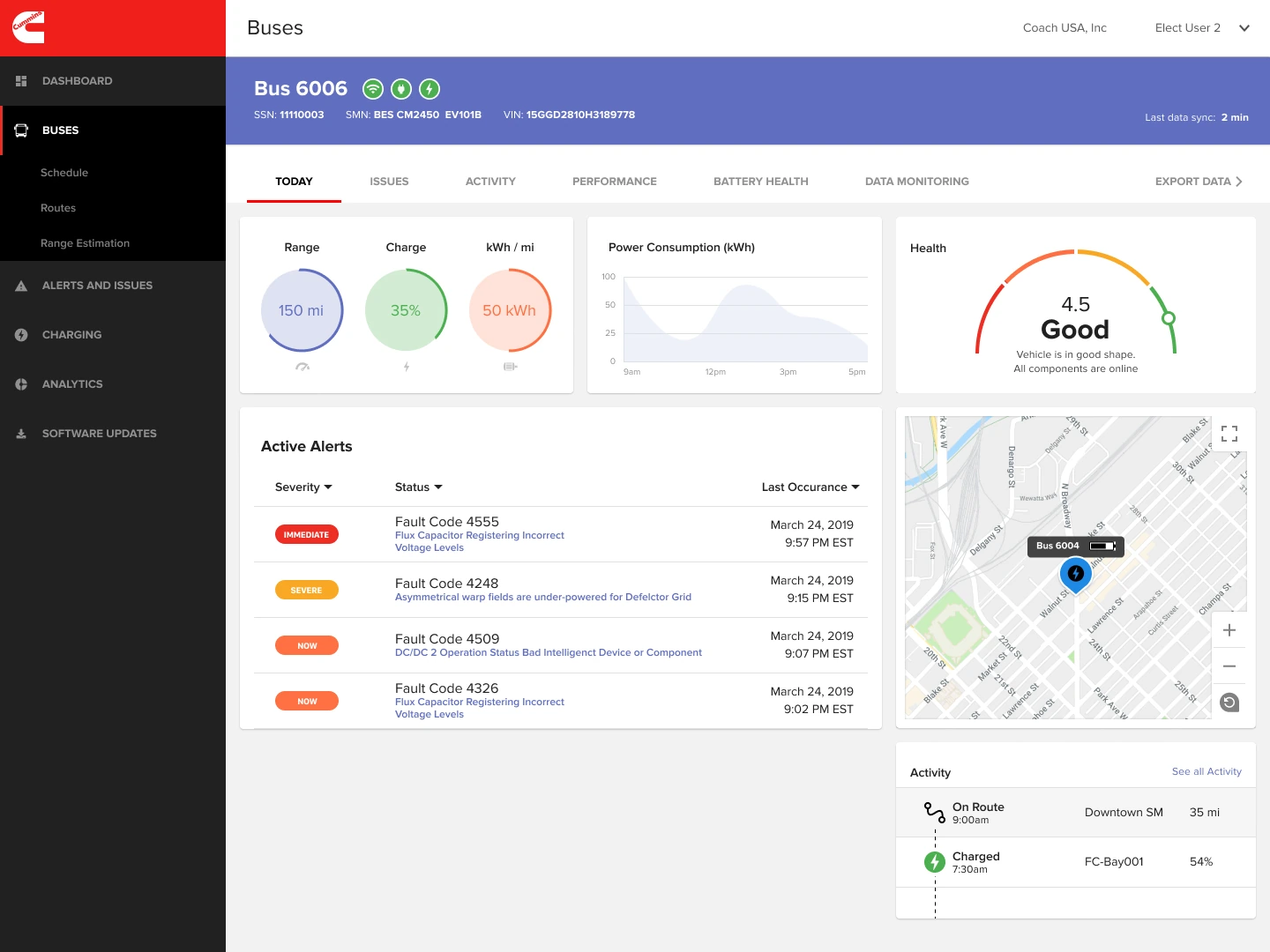Click the Buses bus icon in sidebar

tap(21, 130)
